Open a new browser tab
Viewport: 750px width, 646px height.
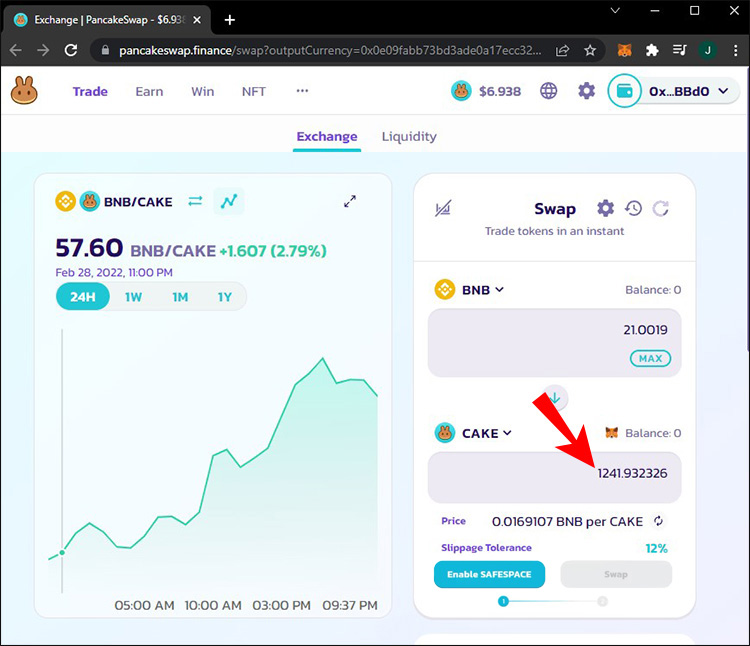point(230,20)
